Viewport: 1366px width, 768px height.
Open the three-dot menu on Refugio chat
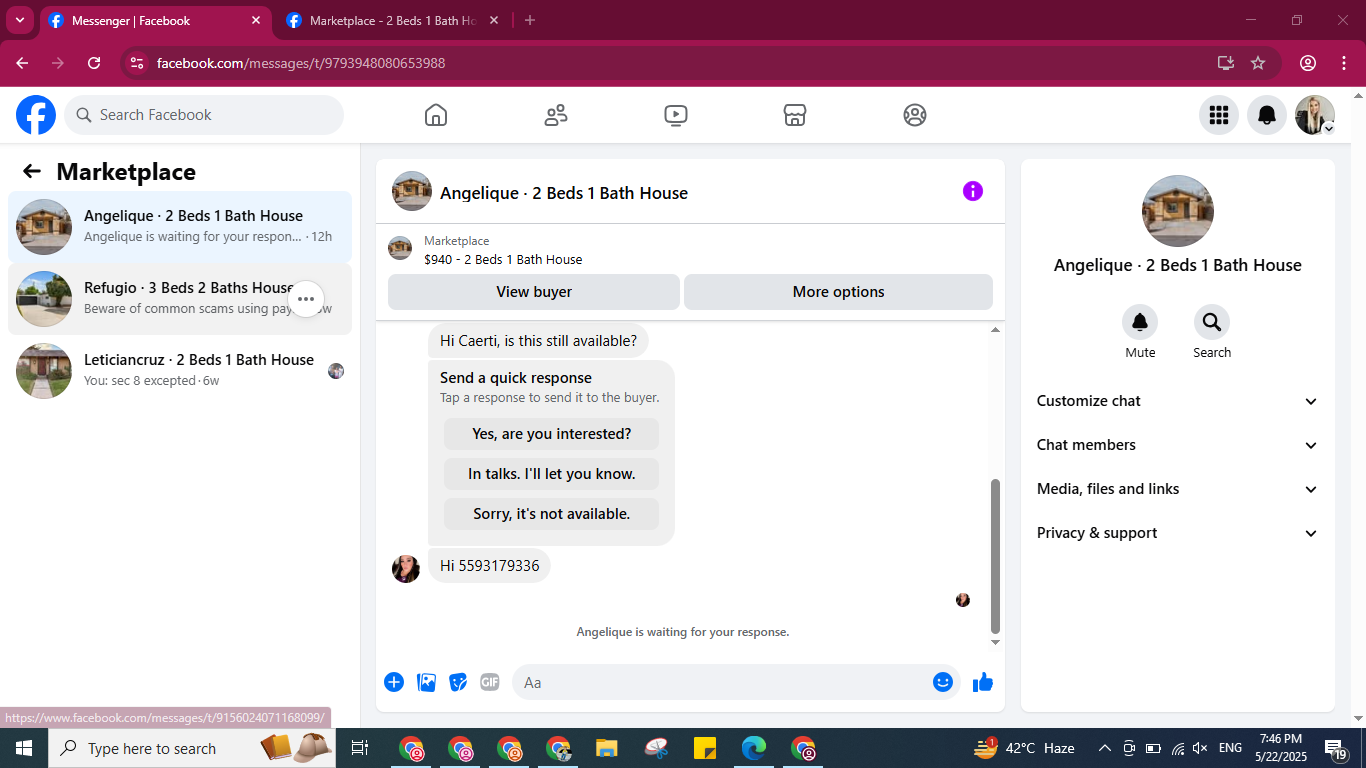(306, 299)
